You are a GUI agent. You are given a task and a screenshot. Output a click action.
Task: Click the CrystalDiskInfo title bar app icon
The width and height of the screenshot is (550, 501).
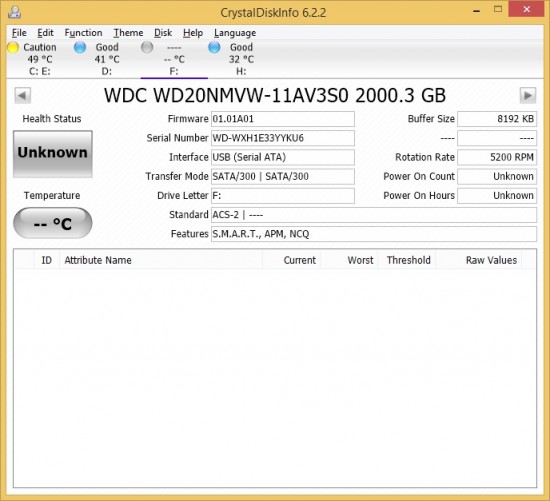pos(15,12)
